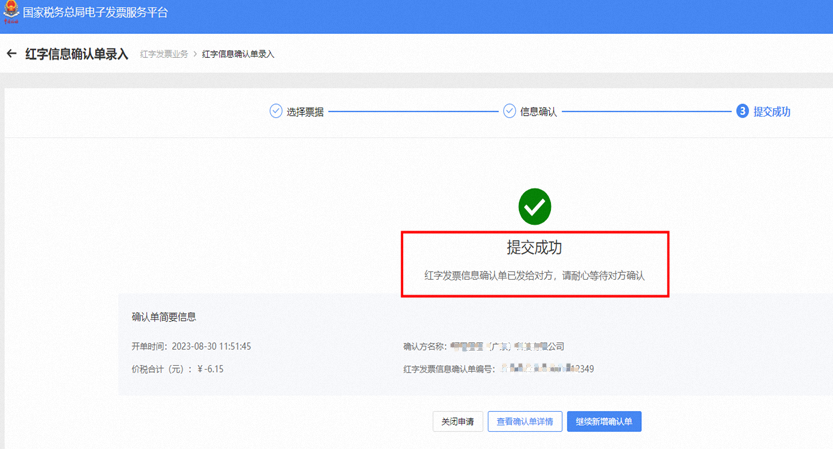
Task: Click the 价税合计 ¥-6.15 value
Action: (210, 369)
